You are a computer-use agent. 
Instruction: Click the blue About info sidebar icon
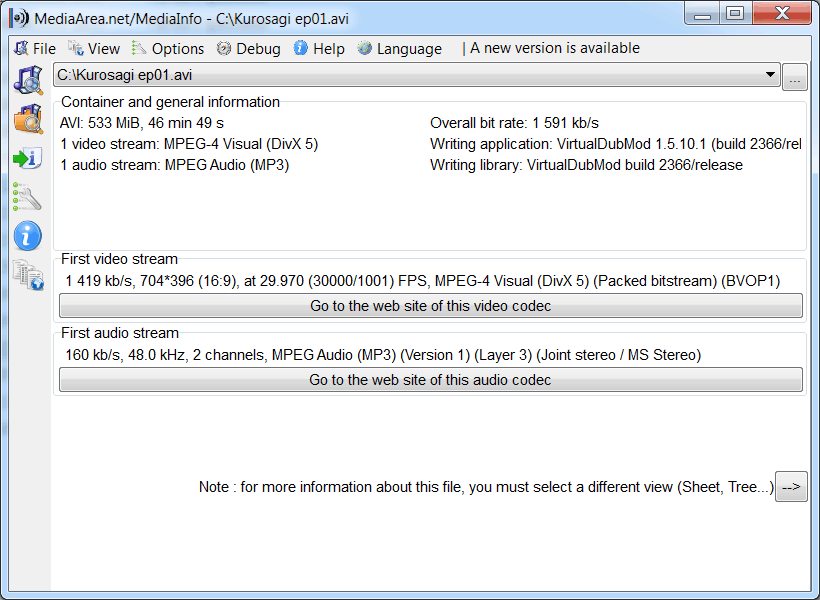(x=28, y=235)
